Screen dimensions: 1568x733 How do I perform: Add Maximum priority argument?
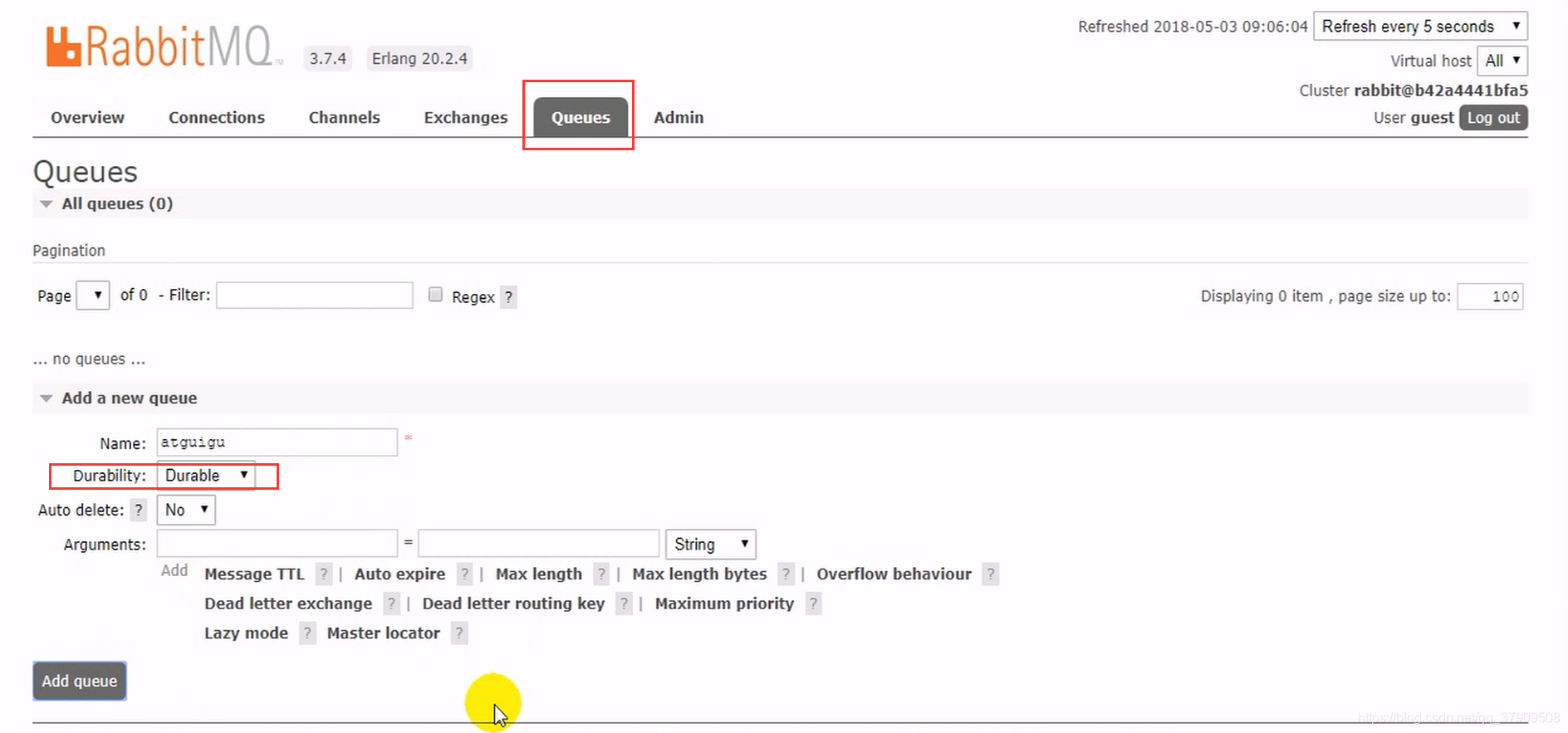(724, 604)
